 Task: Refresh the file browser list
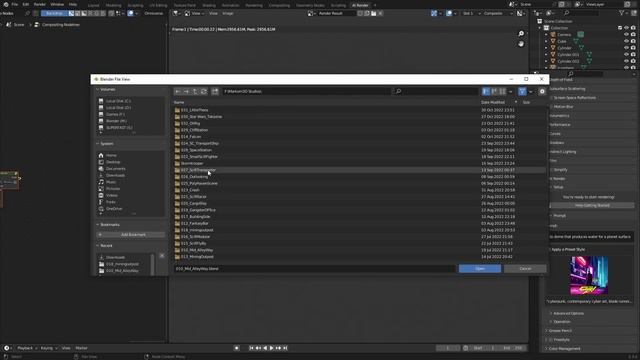click(204, 91)
